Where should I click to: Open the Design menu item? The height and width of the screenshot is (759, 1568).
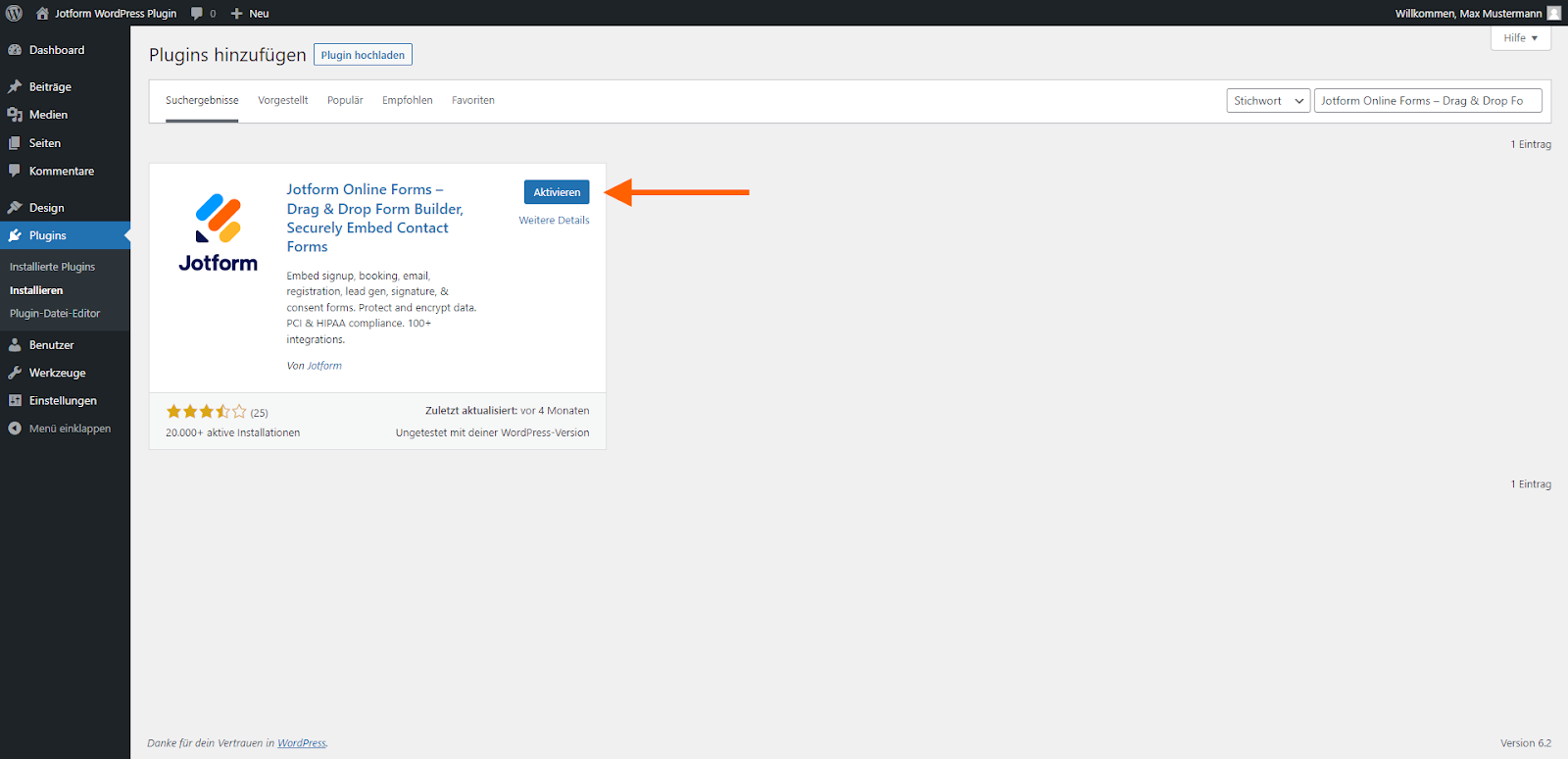(65, 208)
